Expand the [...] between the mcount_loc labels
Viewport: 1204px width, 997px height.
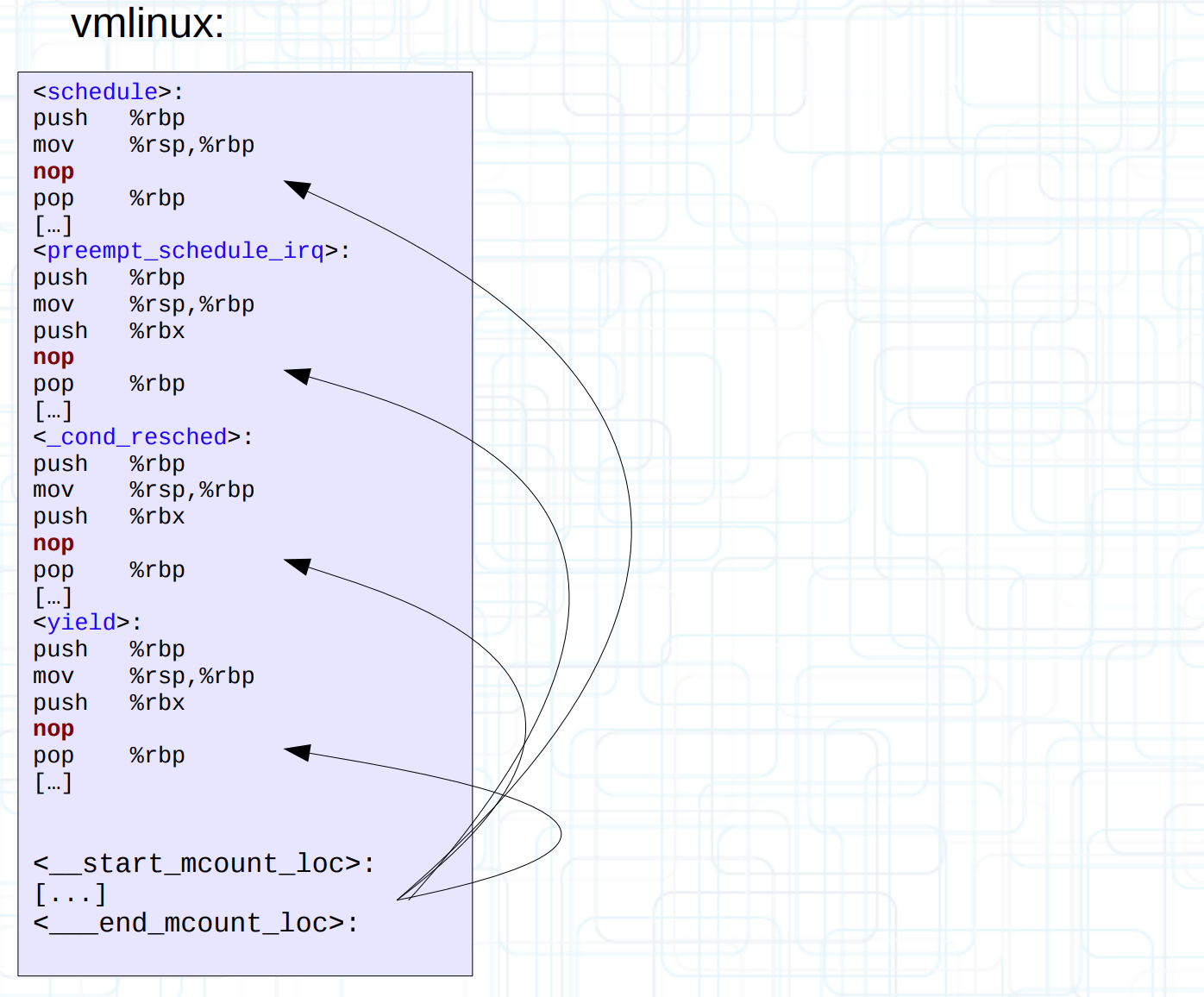(x=70, y=894)
